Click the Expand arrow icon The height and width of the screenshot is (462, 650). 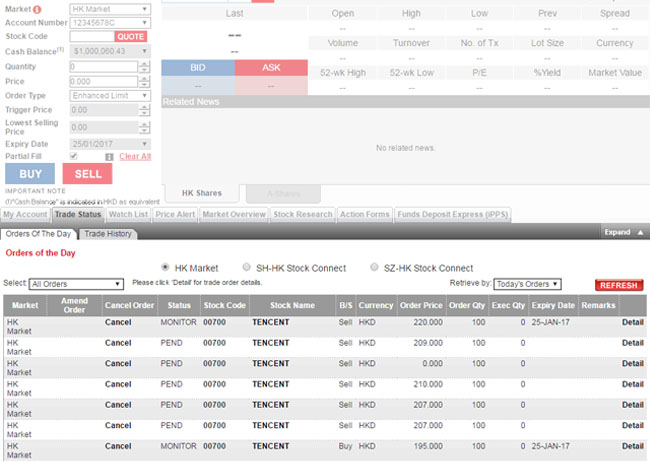(639, 232)
